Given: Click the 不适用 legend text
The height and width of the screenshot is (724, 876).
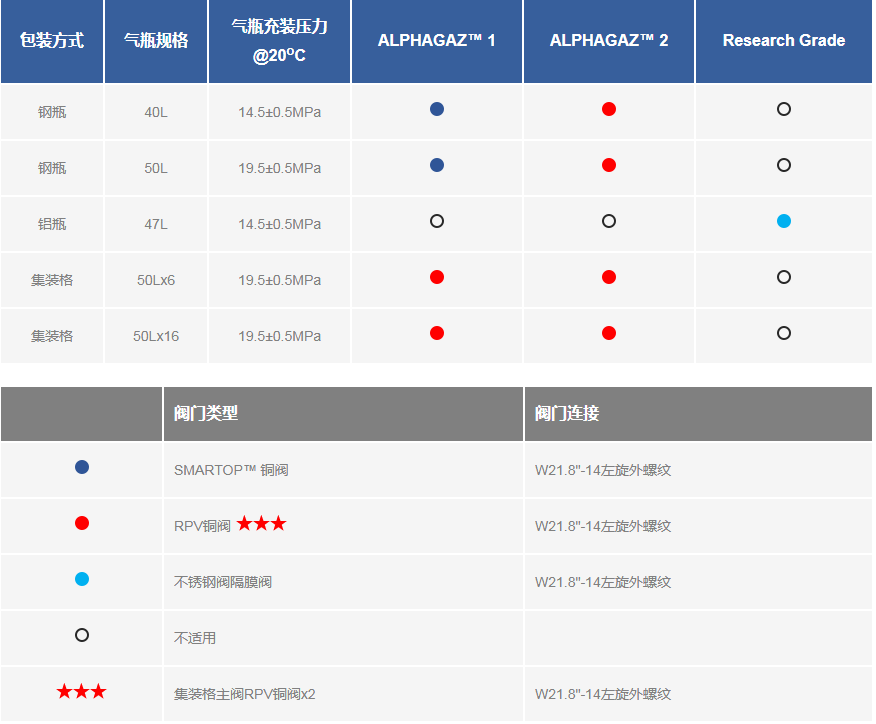Looking at the screenshot, I should click(195, 638).
